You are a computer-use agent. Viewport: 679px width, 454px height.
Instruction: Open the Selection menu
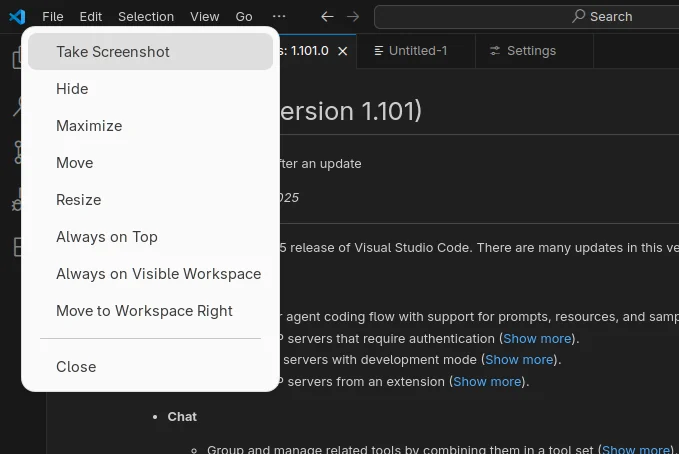point(146,17)
